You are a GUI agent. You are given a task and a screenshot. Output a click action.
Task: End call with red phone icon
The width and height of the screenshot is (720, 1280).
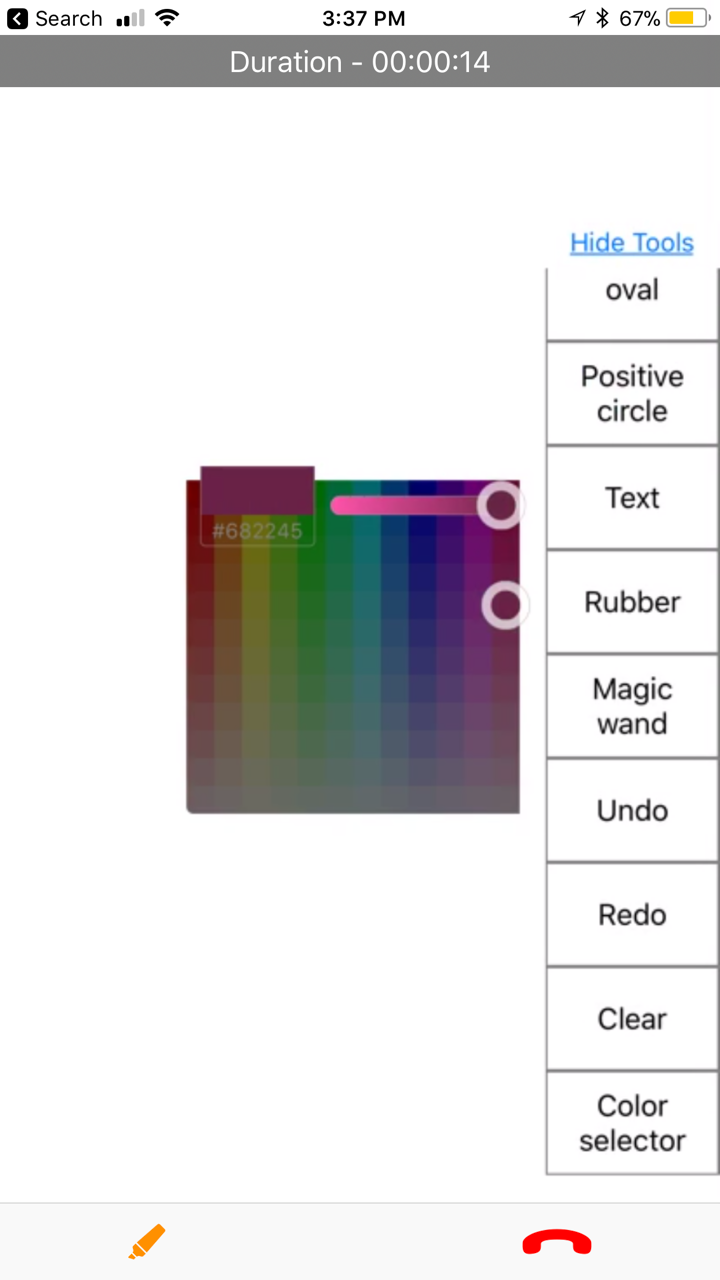[x=557, y=1242]
